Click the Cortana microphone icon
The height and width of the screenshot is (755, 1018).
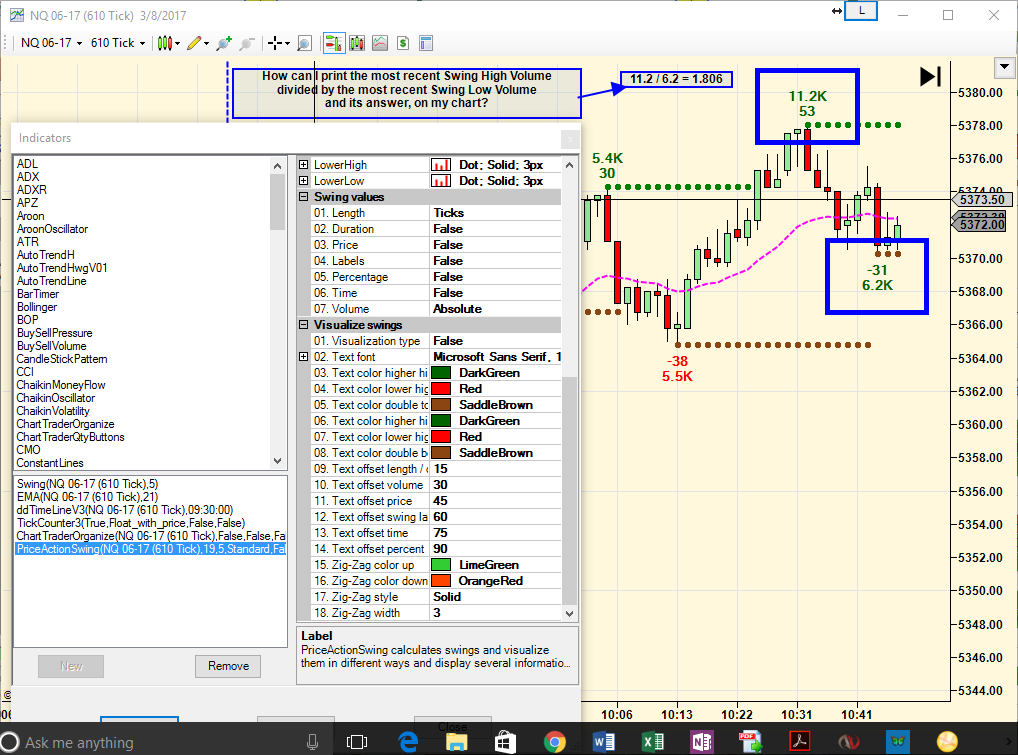coord(312,742)
